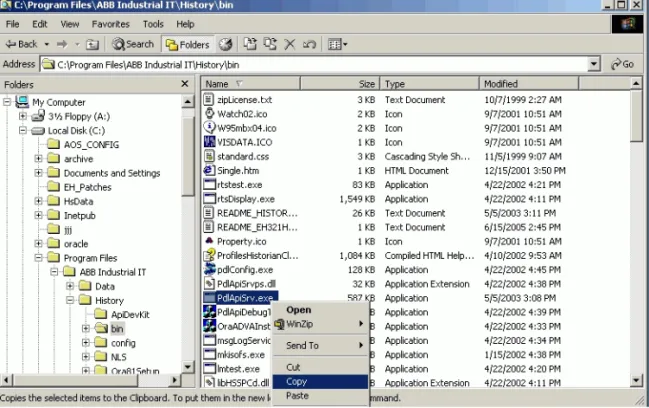
Task: Open the Back button history dropdown
Action: coord(47,44)
